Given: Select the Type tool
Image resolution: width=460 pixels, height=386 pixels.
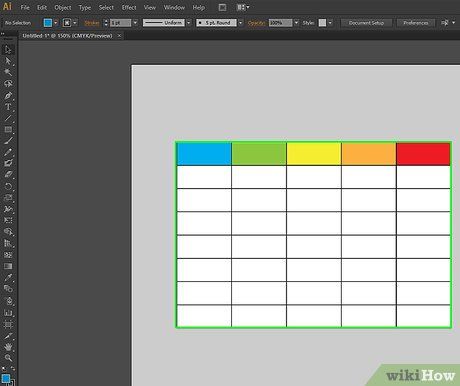Looking at the screenshot, I should [x=8, y=107].
